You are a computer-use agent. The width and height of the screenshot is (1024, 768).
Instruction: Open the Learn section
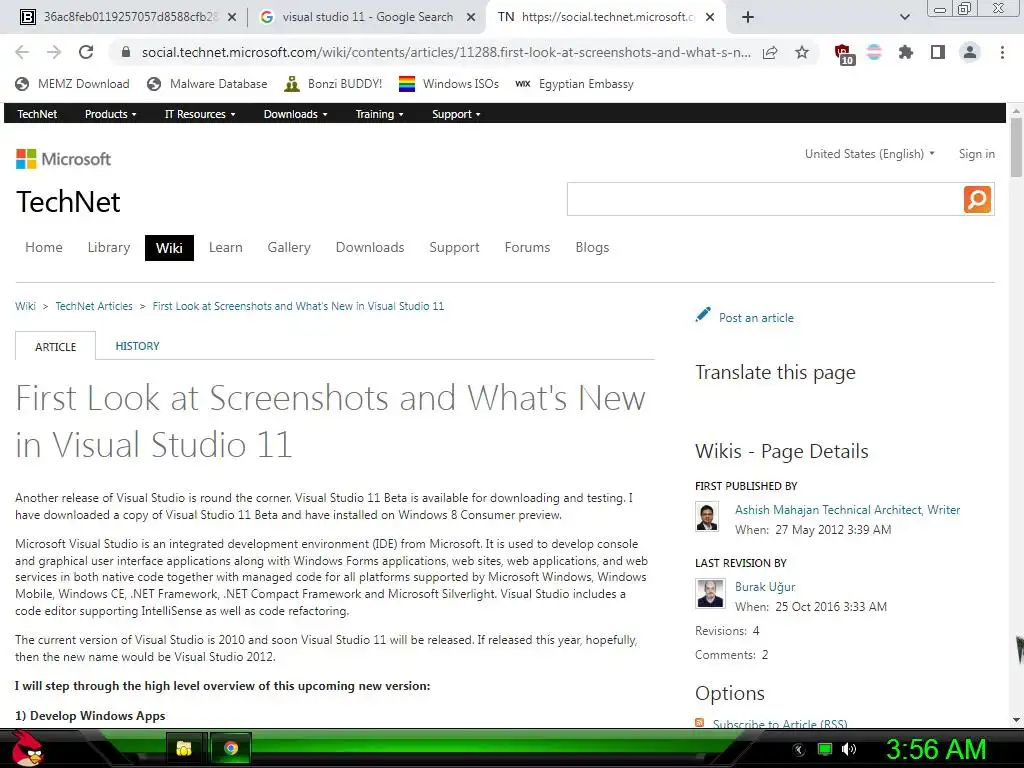point(225,247)
